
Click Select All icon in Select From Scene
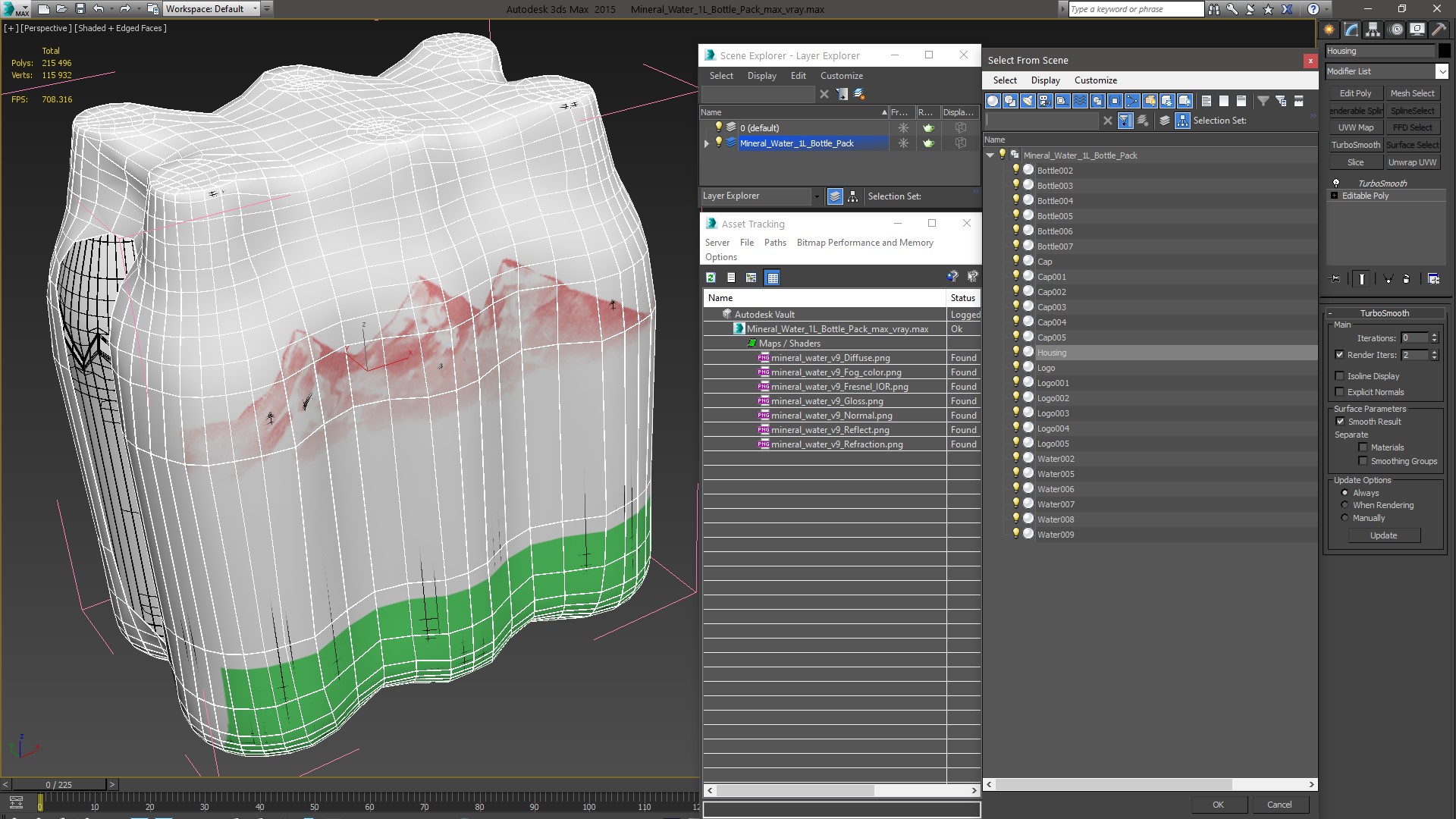(1207, 101)
